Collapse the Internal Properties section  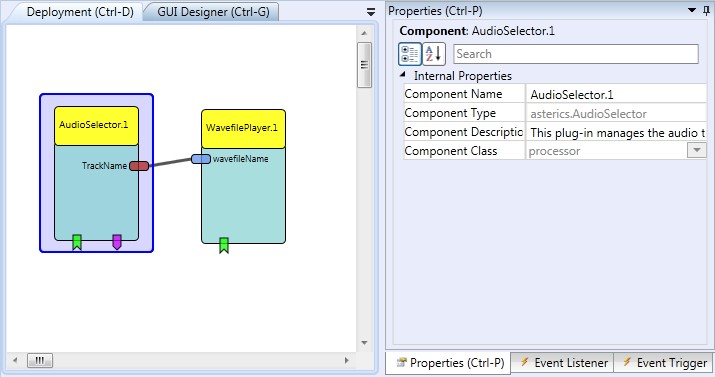click(403, 74)
